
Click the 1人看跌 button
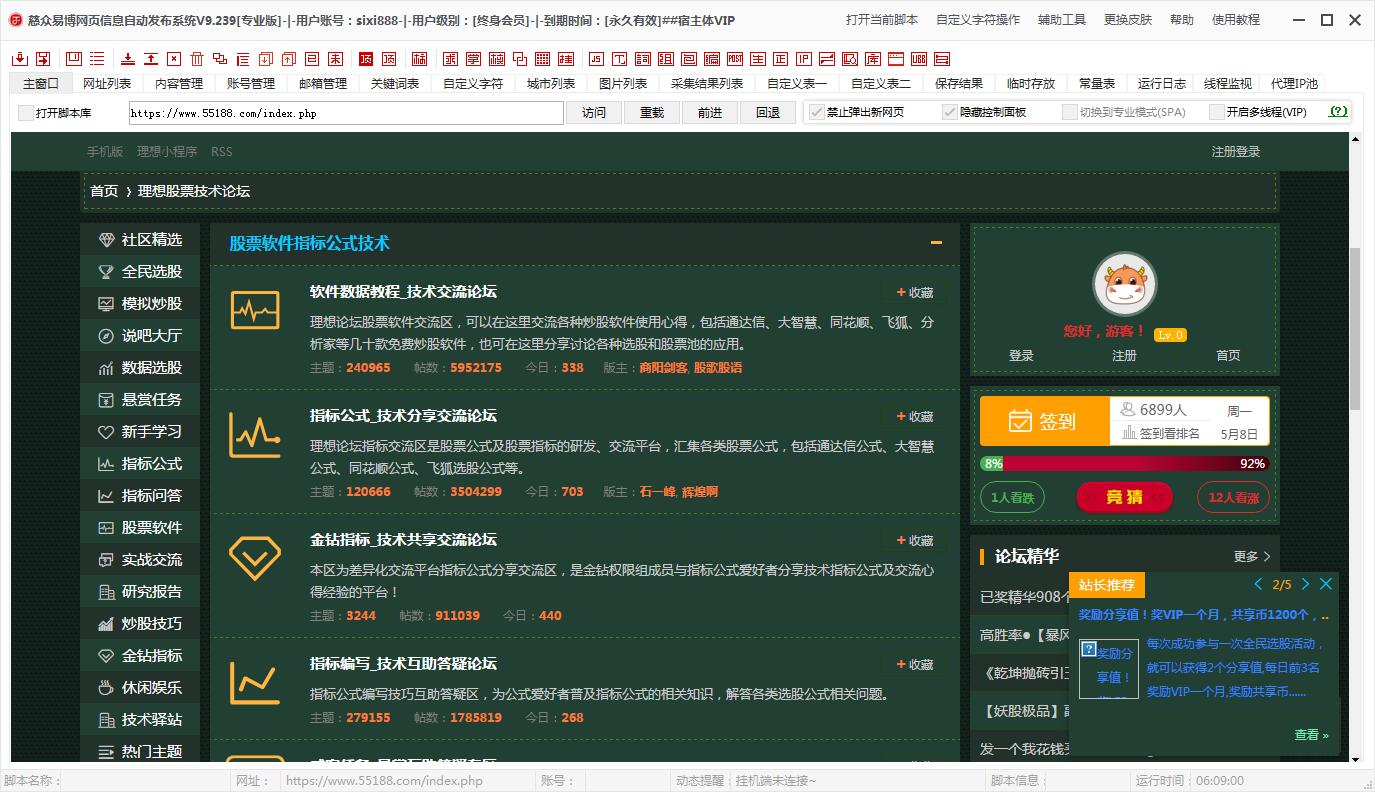tap(1012, 497)
